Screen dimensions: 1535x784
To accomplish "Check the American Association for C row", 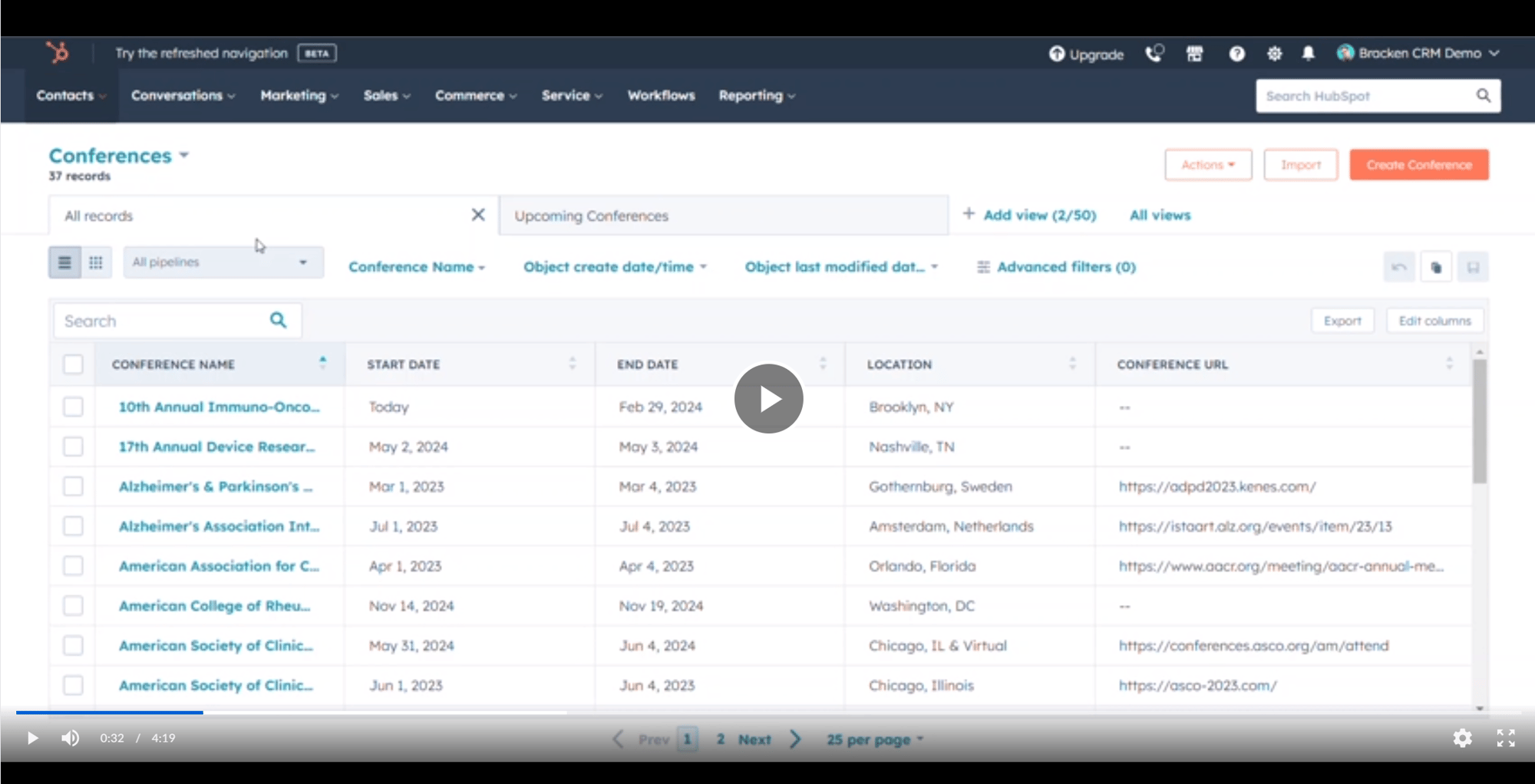I will 73,566.
